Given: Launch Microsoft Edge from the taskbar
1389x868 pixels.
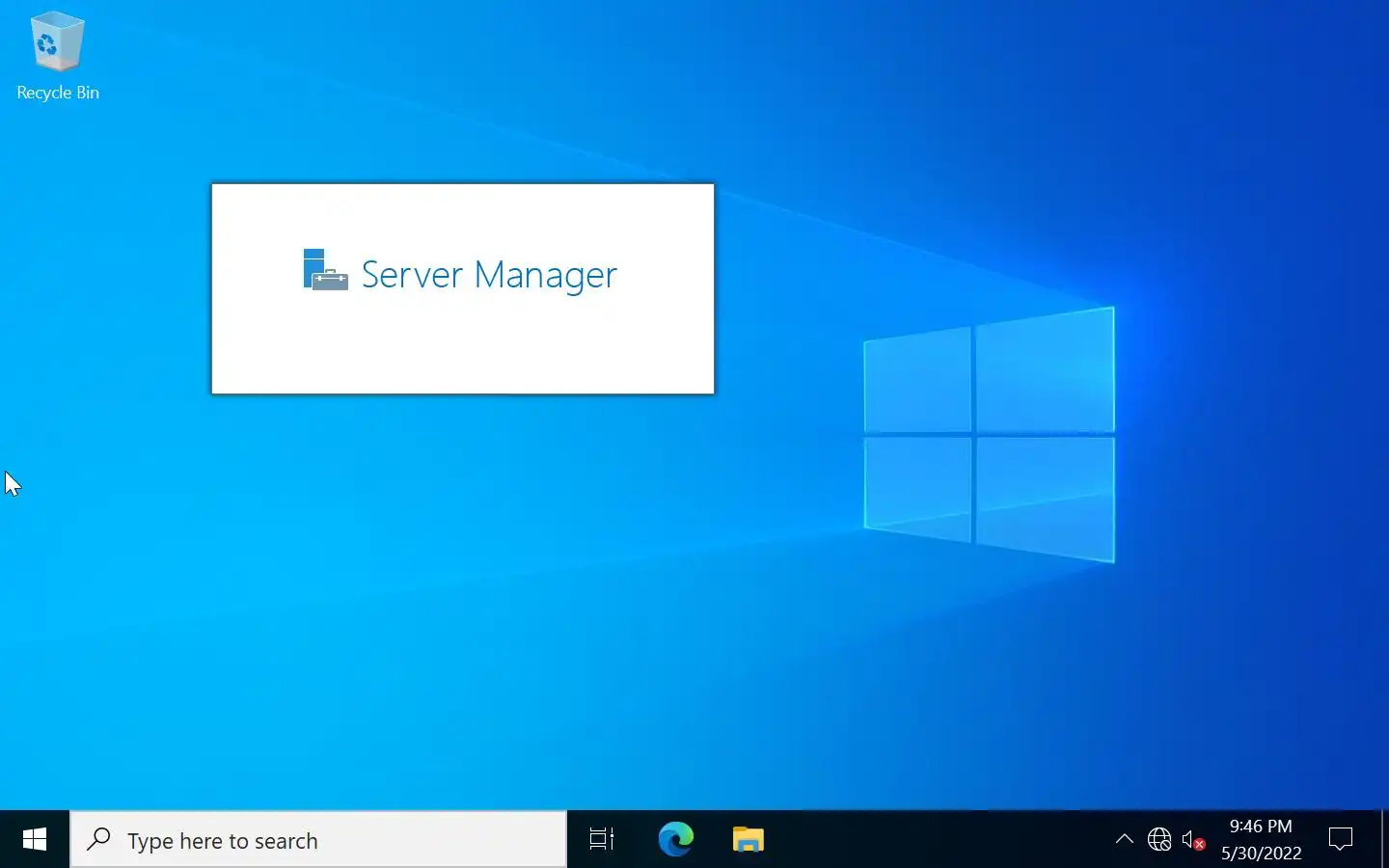Looking at the screenshot, I should (x=675, y=840).
